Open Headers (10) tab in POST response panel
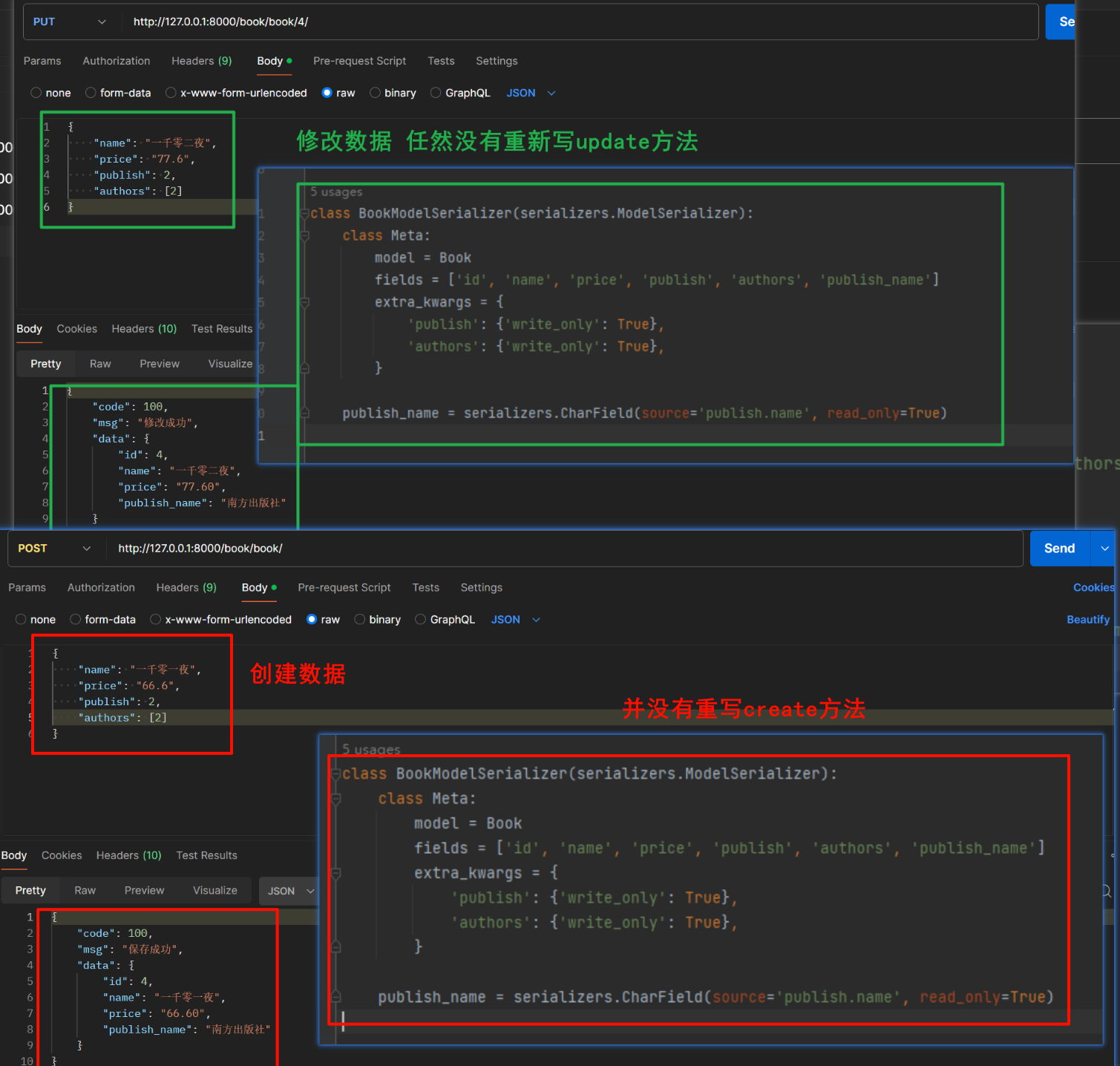Screen dimensions: 1120x1066 coord(129,856)
